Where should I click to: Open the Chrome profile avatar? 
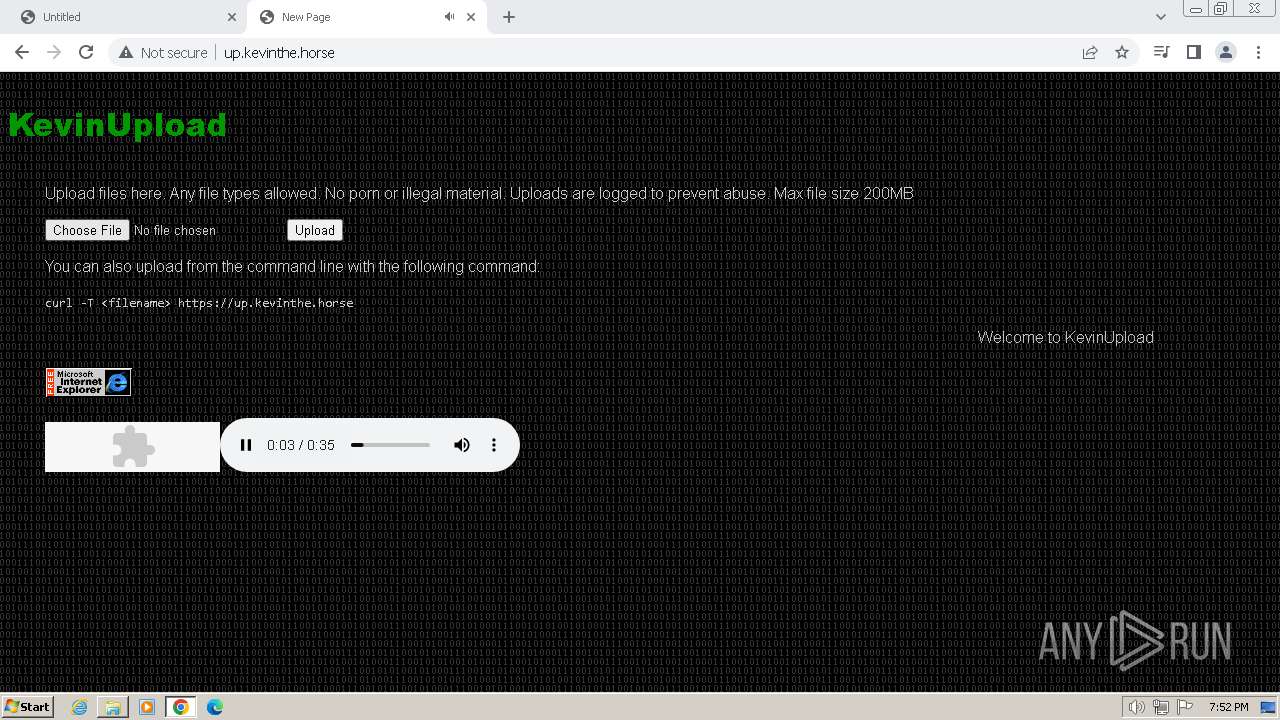1226,52
